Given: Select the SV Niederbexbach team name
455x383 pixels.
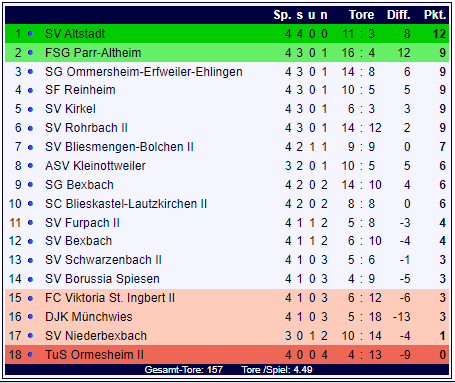Looking at the screenshot, I should (96, 336).
